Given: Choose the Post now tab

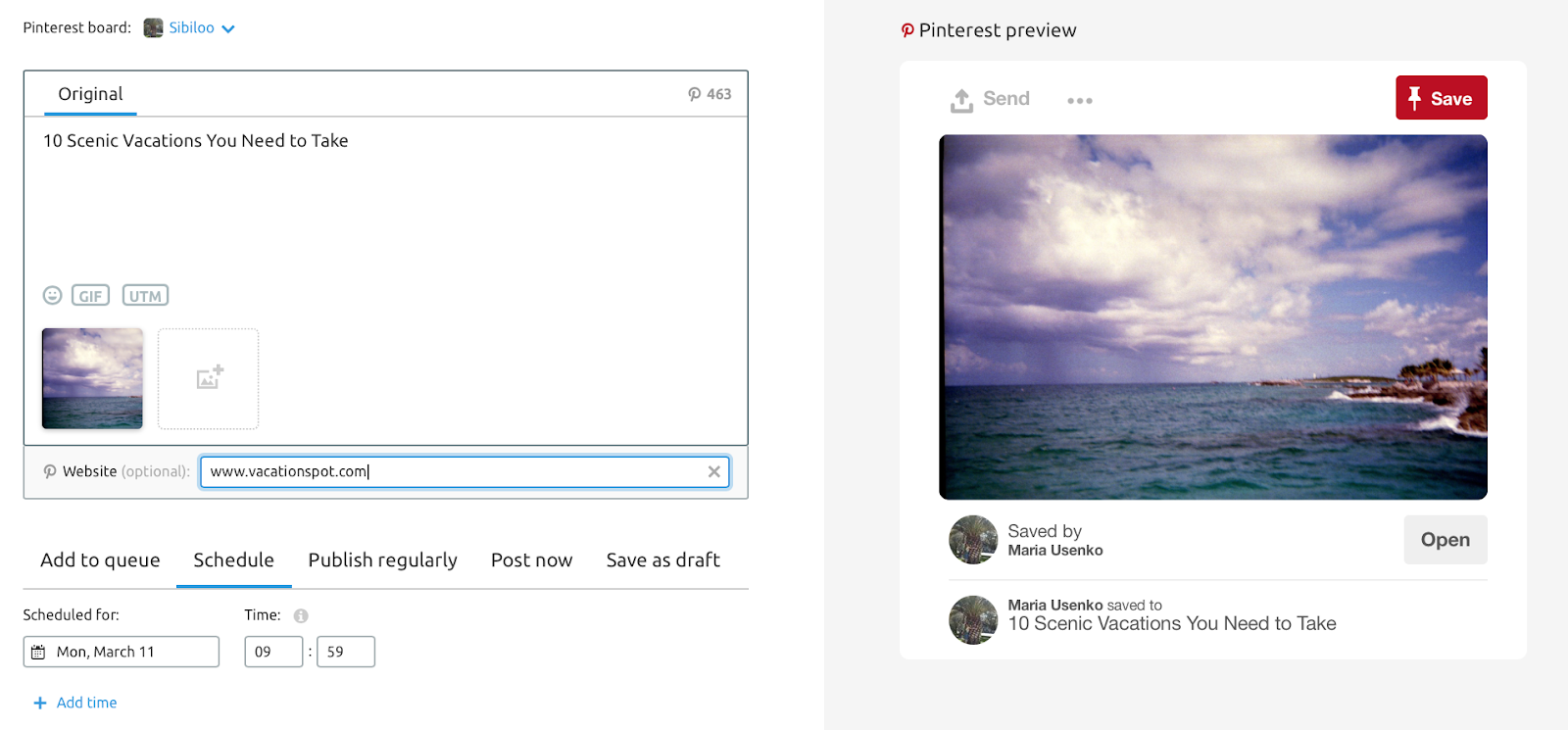Looking at the screenshot, I should pyautogui.click(x=531, y=560).
